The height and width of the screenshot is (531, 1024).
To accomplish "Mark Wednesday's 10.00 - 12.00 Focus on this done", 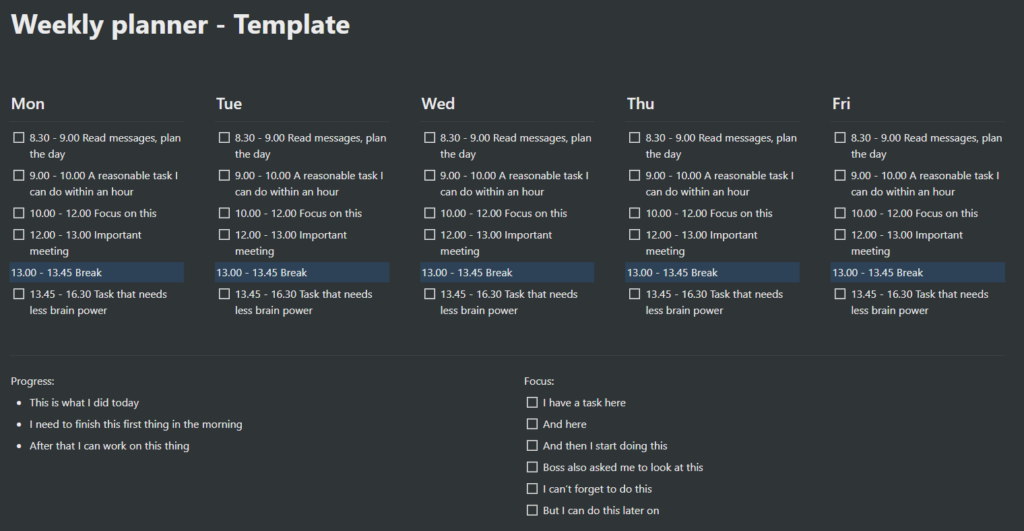I will point(430,213).
